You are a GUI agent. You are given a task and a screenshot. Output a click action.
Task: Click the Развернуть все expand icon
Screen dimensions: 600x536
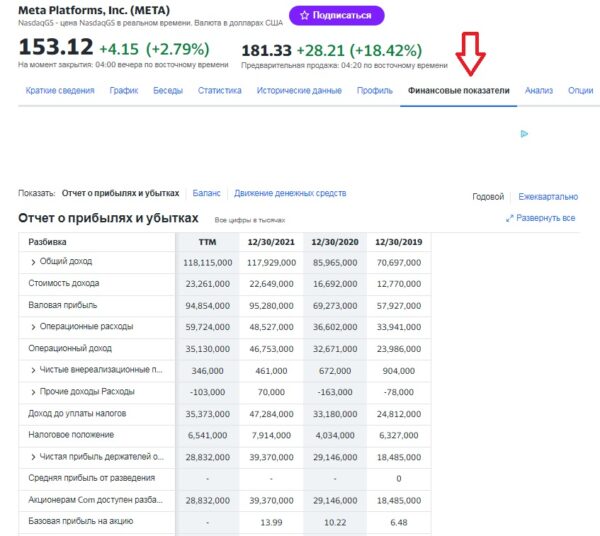pos(510,218)
